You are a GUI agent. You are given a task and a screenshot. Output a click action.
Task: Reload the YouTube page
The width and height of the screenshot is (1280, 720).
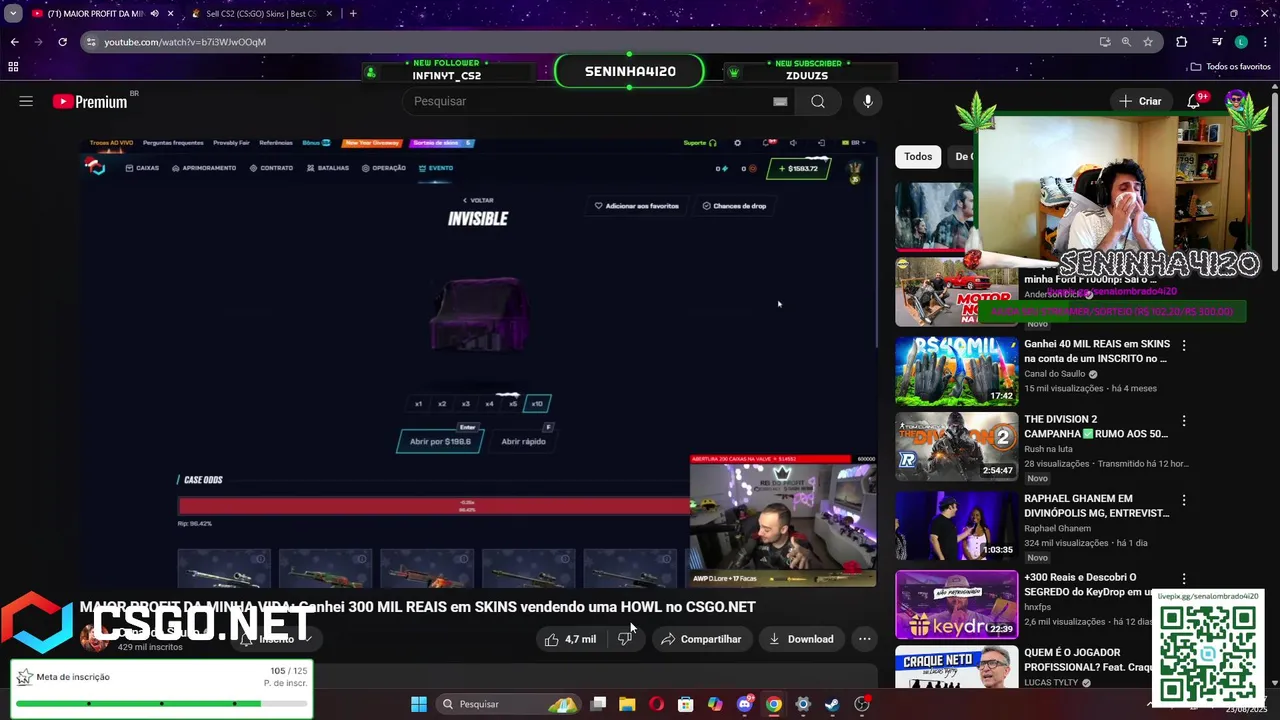point(62,42)
